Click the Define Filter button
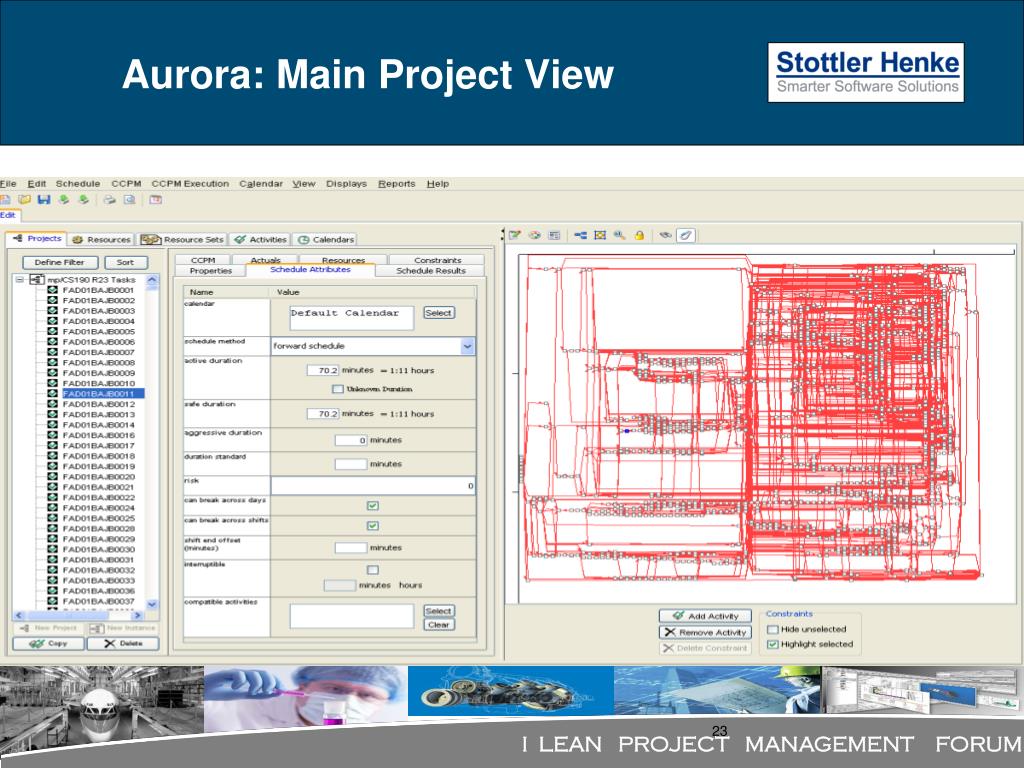 click(x=60, y=263)
